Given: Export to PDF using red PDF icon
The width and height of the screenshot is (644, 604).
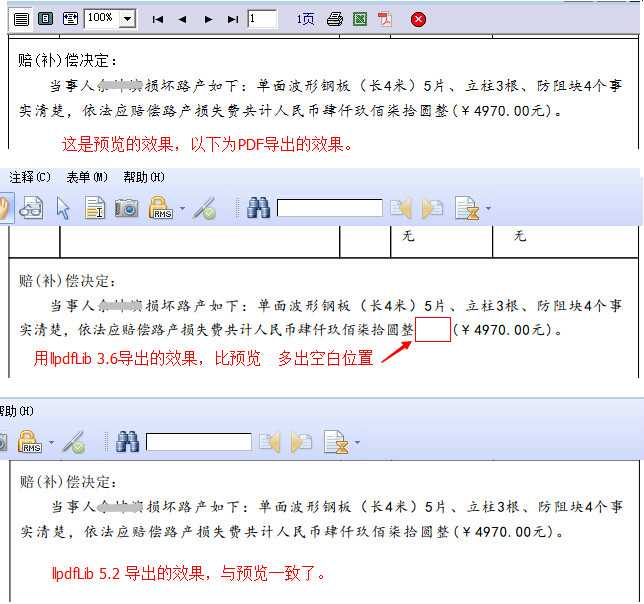Looking at the screenshot, I should tap(384, 19).
